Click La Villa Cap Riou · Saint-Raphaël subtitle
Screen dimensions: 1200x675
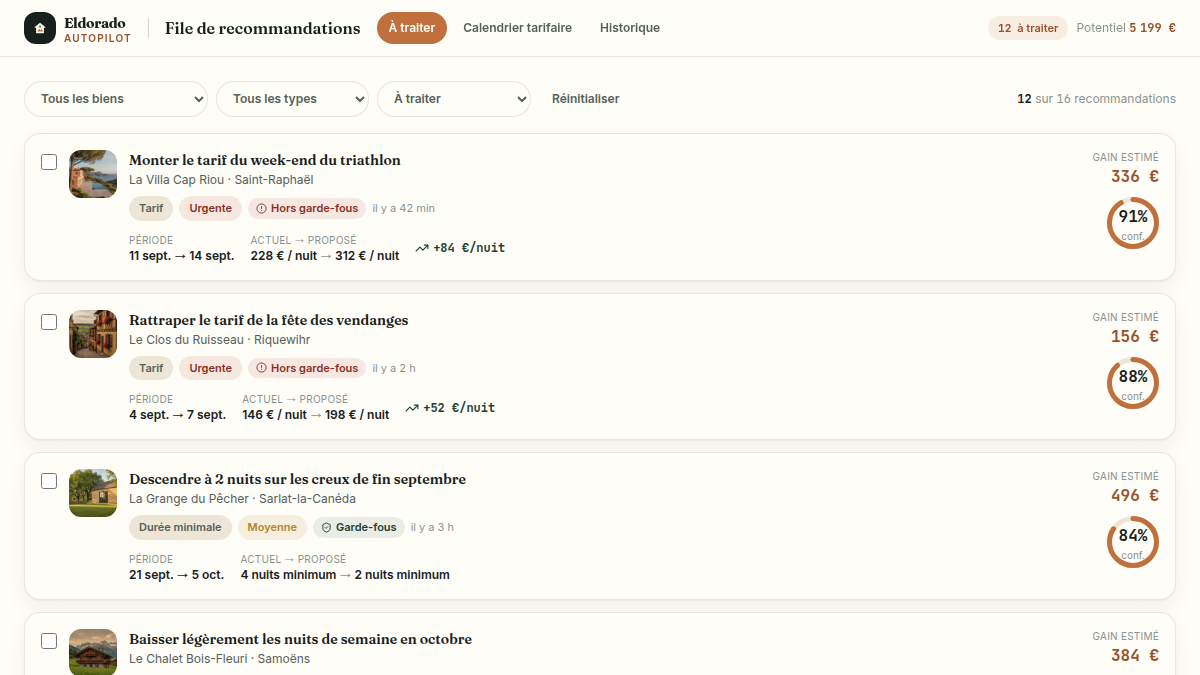pyautogui.click(x=221, y=180)
